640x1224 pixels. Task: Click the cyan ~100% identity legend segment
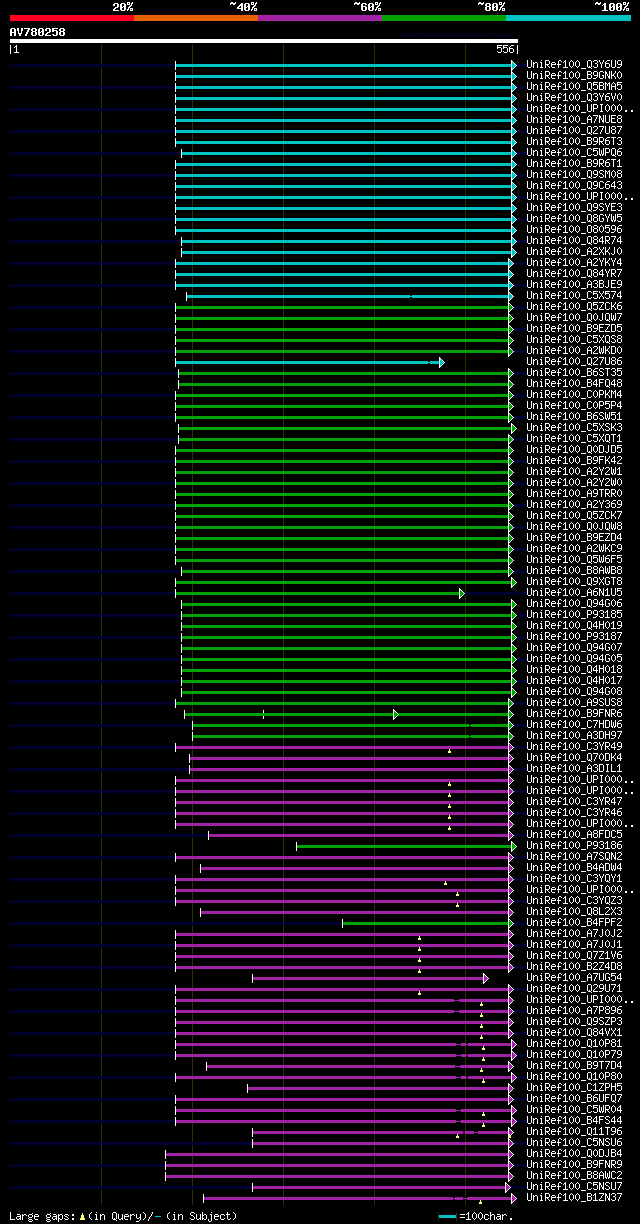tap(568, 18)
